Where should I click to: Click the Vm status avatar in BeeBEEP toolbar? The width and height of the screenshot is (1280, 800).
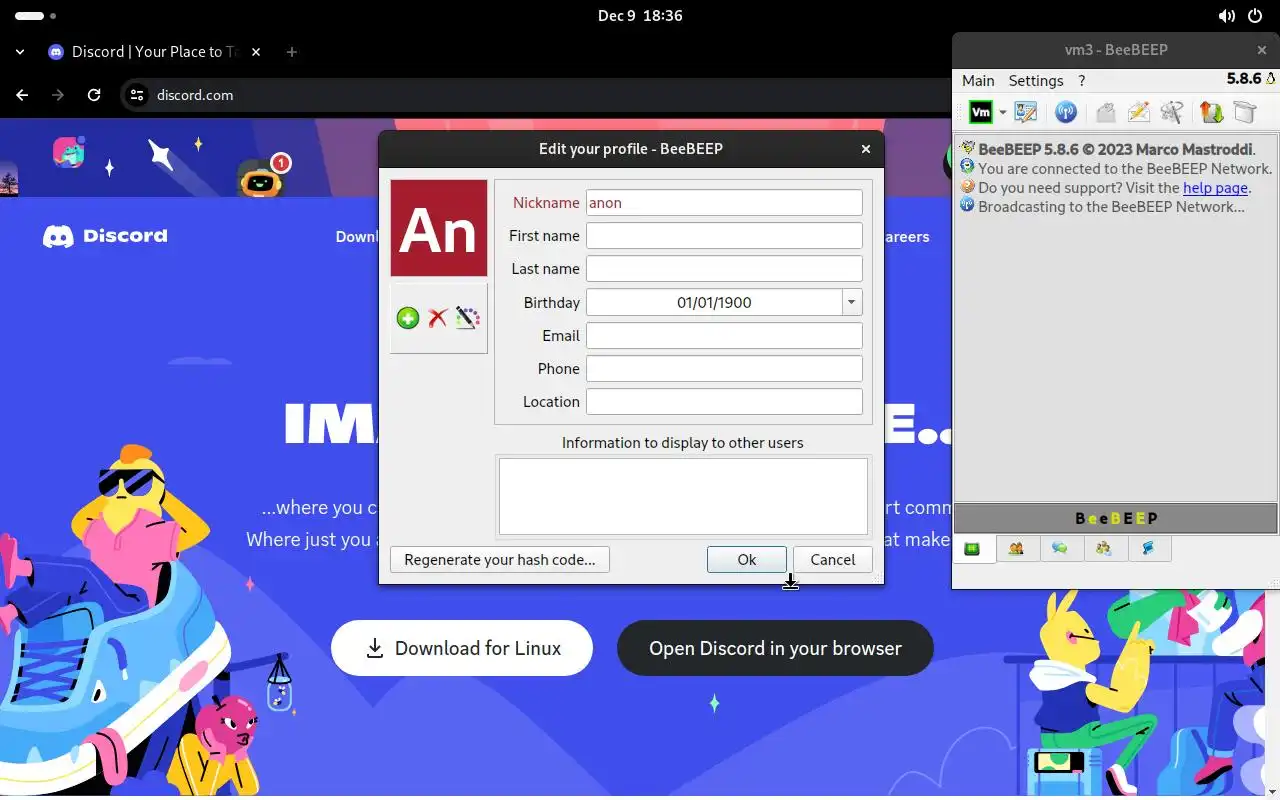pos(981,112)
